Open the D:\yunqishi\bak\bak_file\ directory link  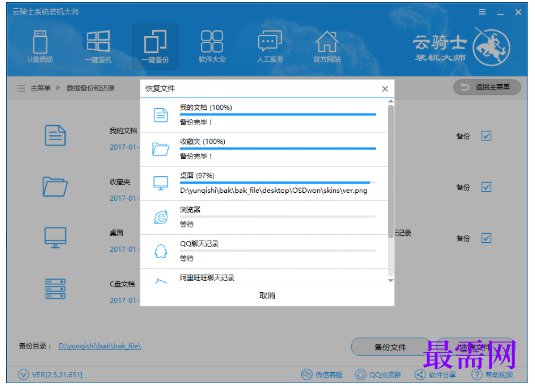pyautogui.click(x=100, y=346)
